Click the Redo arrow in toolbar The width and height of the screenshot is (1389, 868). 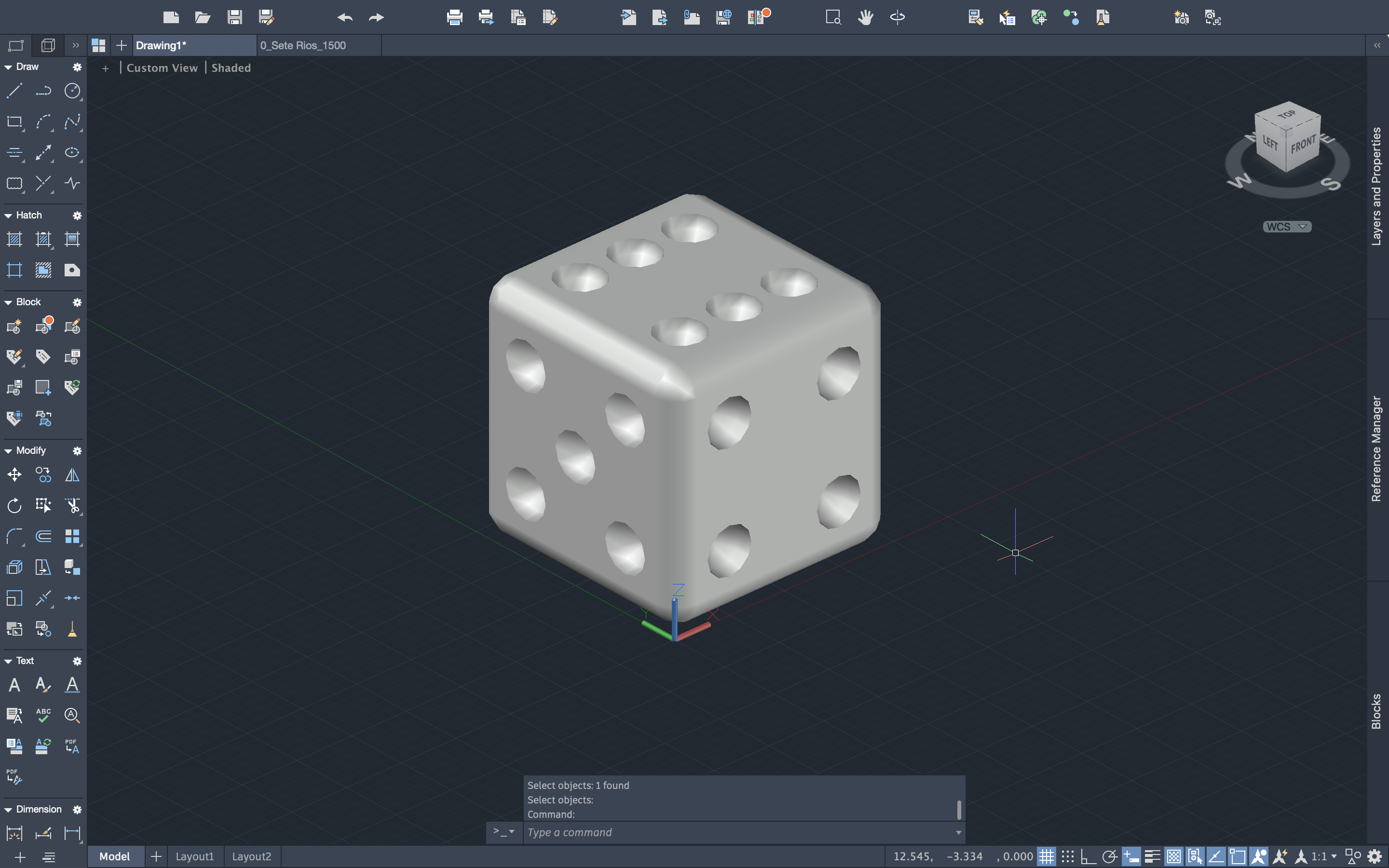377,17
